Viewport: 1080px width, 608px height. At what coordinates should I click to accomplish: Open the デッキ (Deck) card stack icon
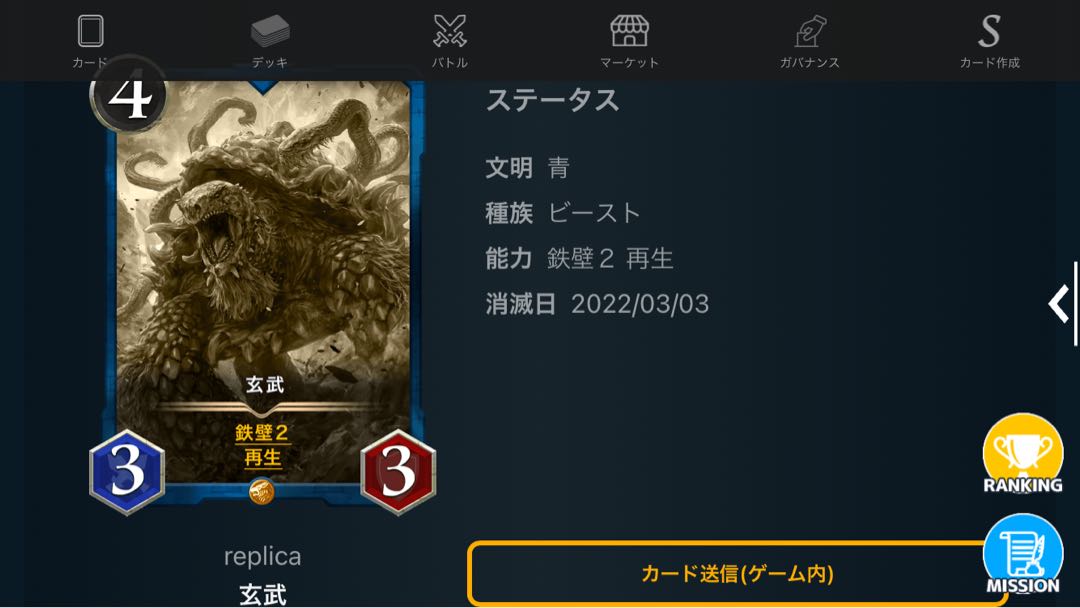[x=270, y=31]
